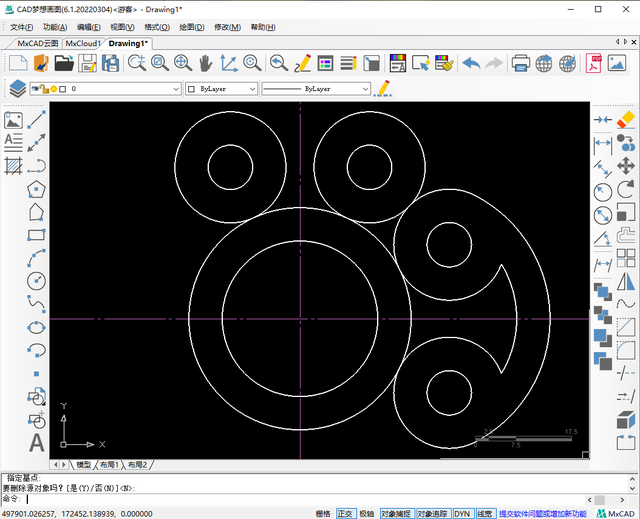Switch to 布局1 layout tab

click(107, 465)
